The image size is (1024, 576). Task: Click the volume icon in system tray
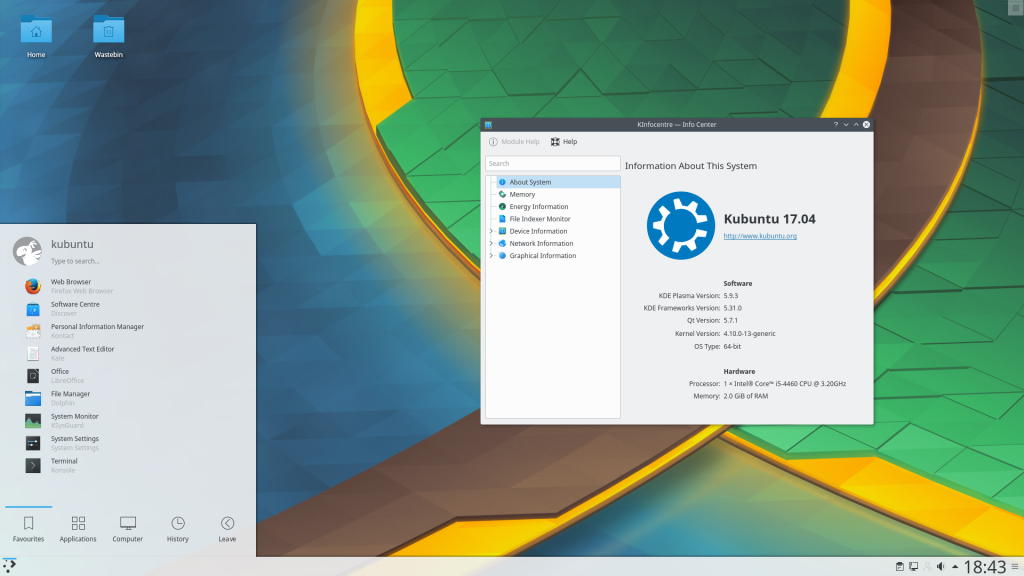[x=941, y=567]
